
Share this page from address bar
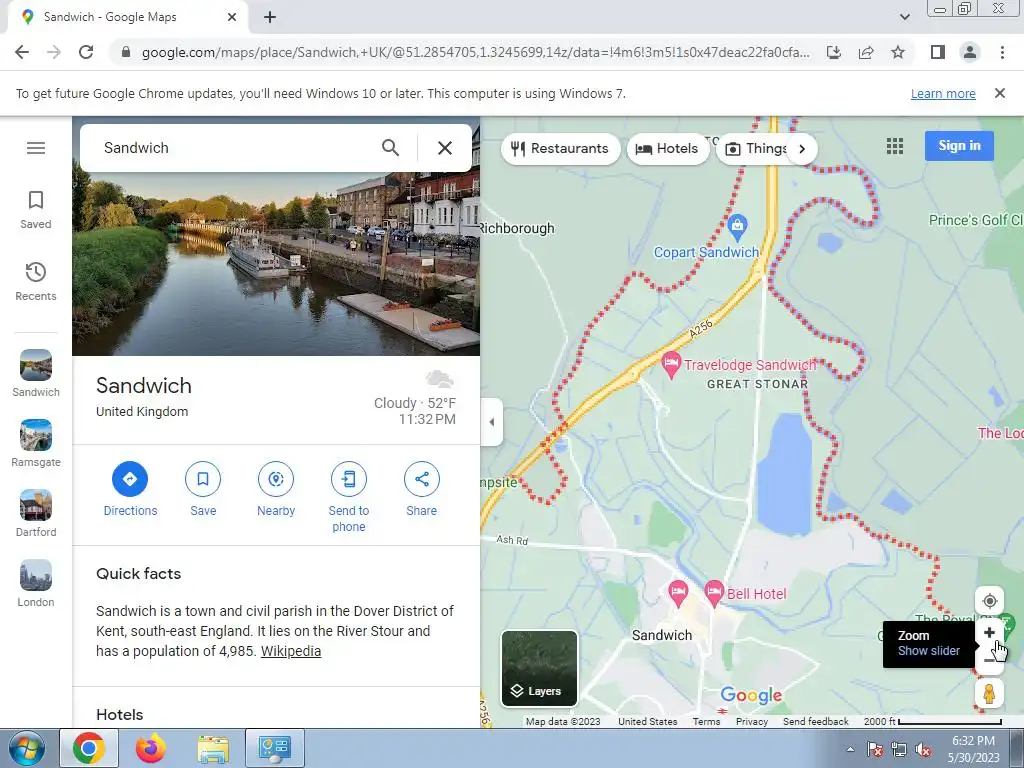[866, 52]
